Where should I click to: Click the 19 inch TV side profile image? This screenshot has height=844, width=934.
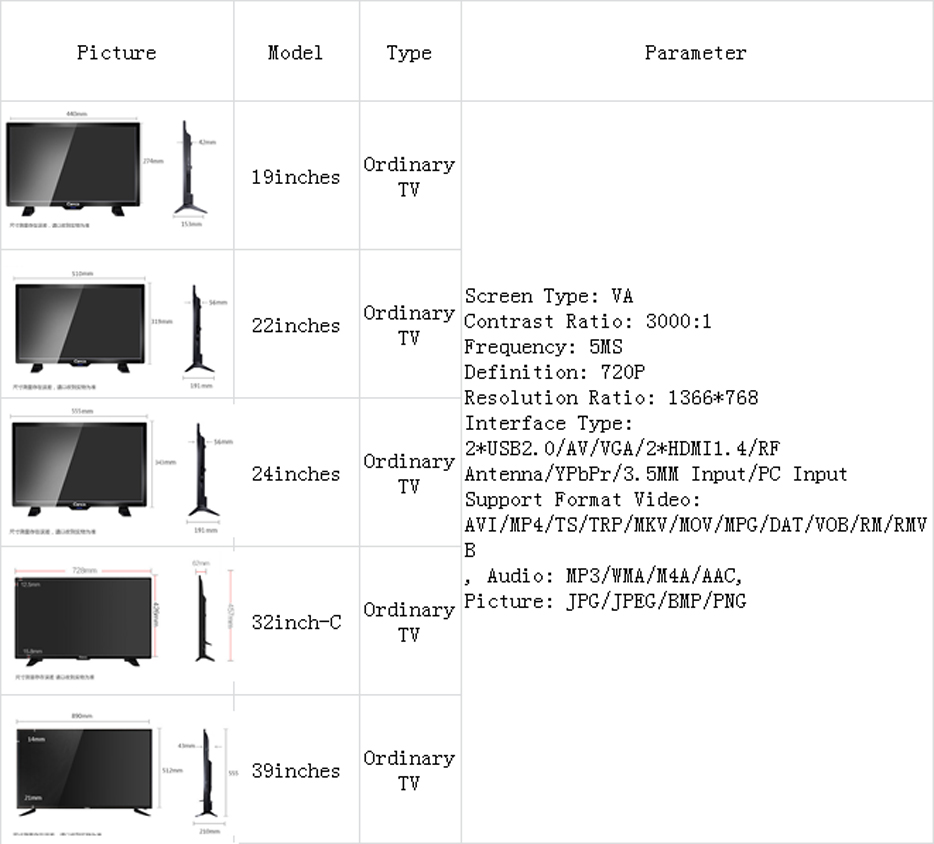[187, 168]
